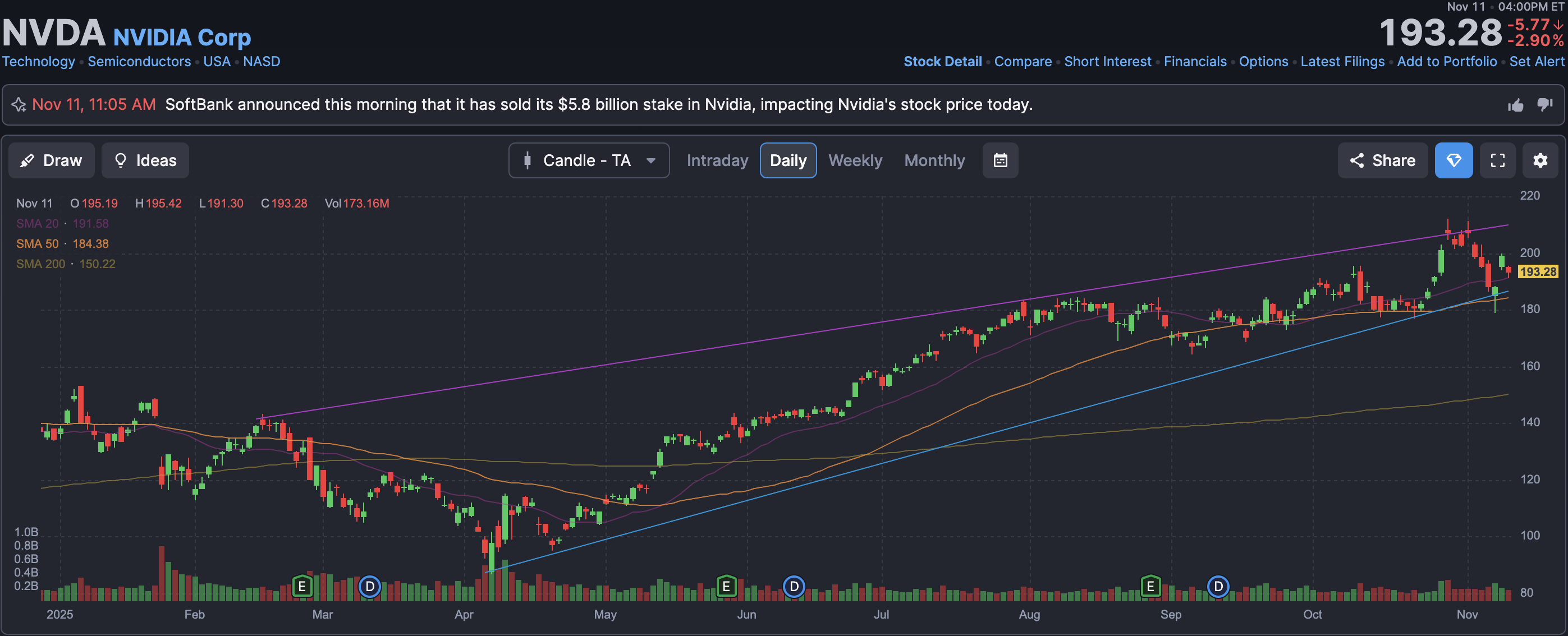Click the Semiconductors industry link
Image resolution: width=1568 pixels, height=636 pixels.
pos(139,61)
